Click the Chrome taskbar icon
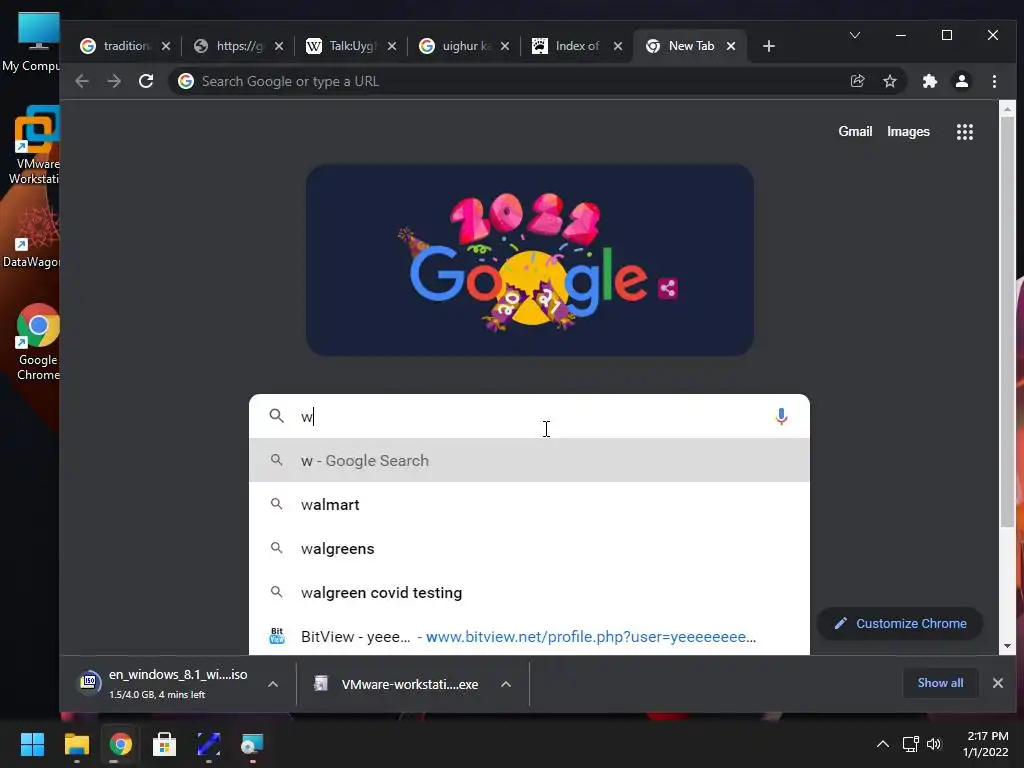1024x768 pixels. click(120, 744)
